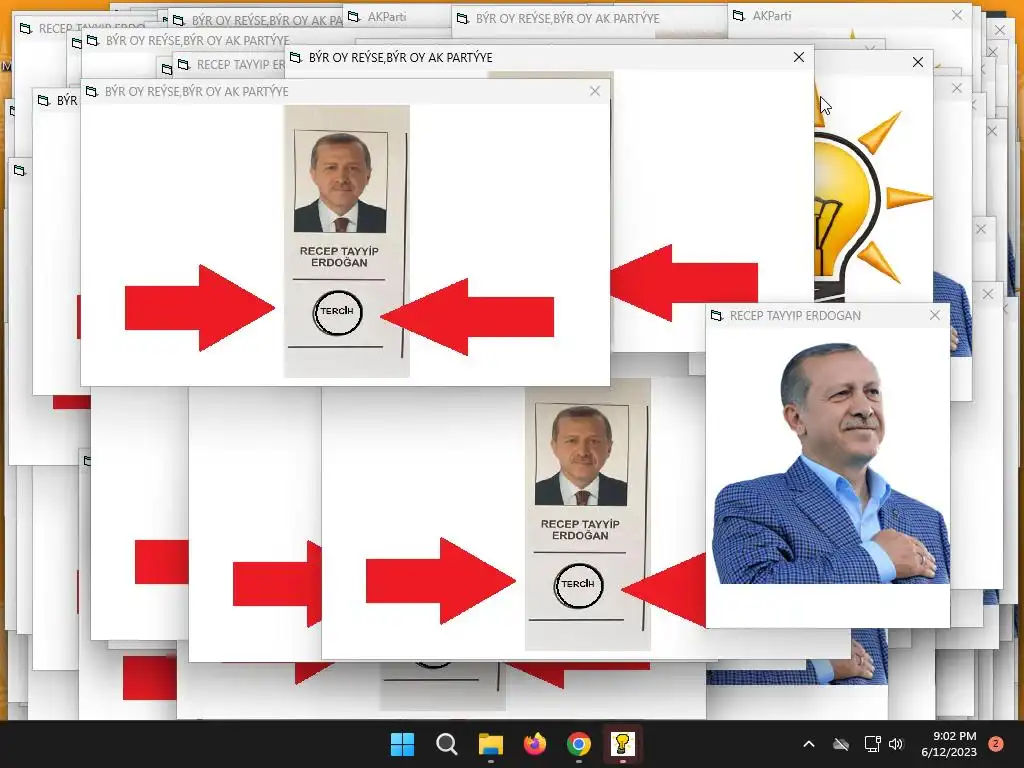The image size is (1024, 768).
Task: Open File Explorer from the taskbar
Action: point(490,744)
